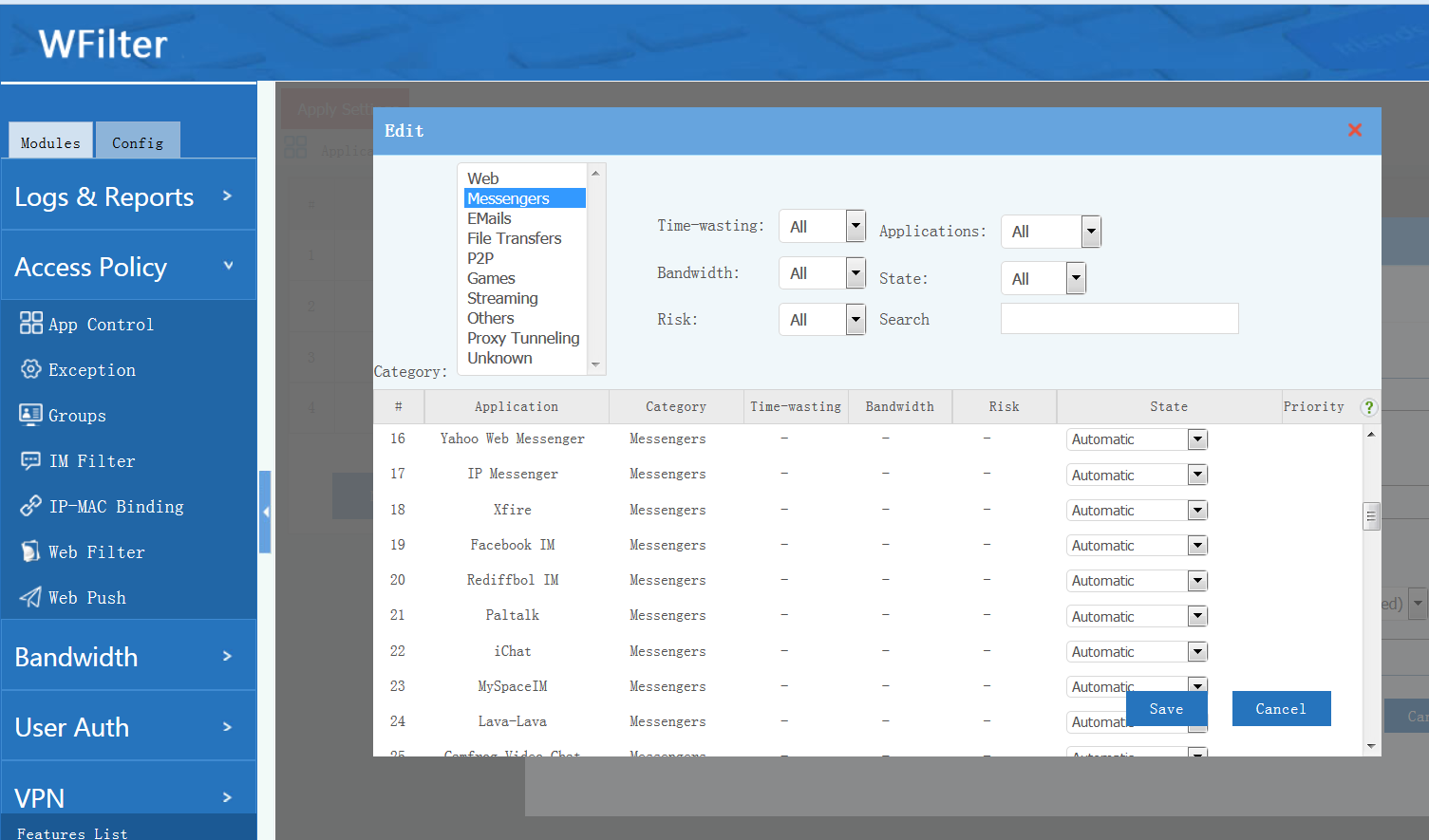Click the Web Filter icon
Screen dimensions: 1429x840
[x=30, y=551]
